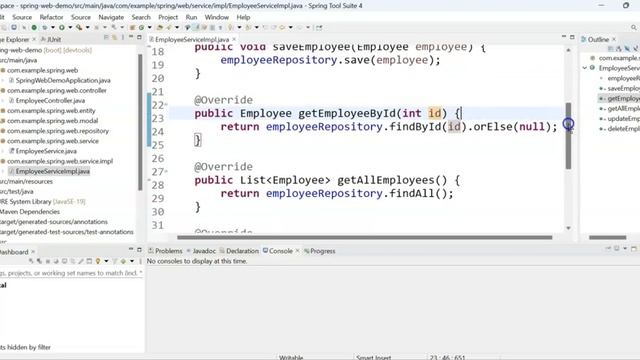Click the filter funnel icon in Boot Dashboard
Viewport: 640px width, 360px height.
coord(115,261)
